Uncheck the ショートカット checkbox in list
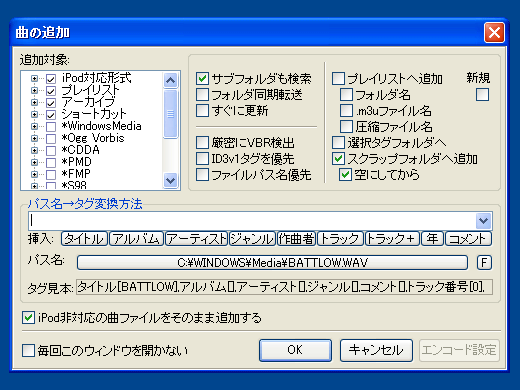The height and width of the screenshot is (390, 520). pyautogui.click(x=51, y=115)
